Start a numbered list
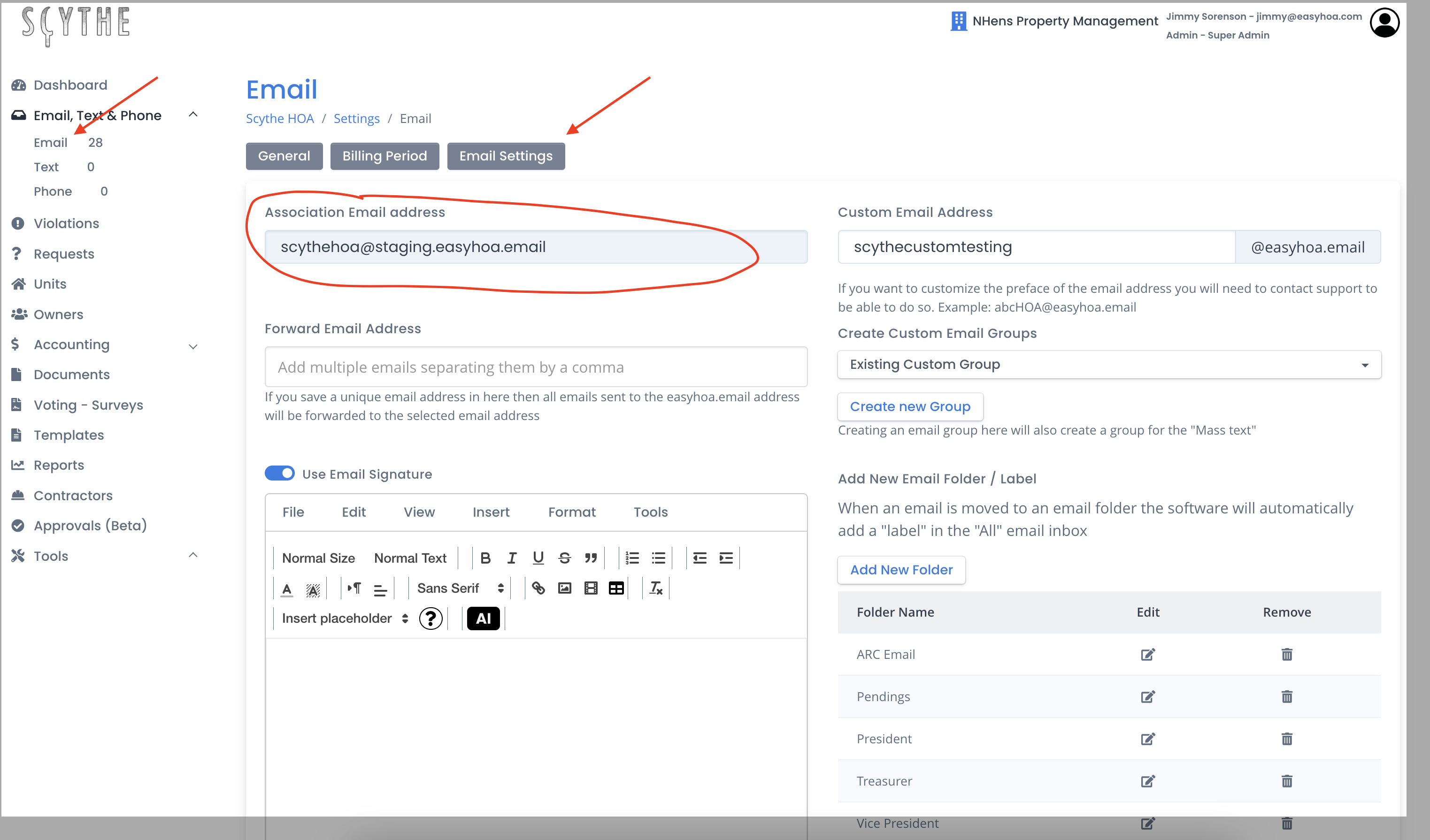The height and width of the screenshot is (840, 1430). pyautogui.click(x=631, y=558)
